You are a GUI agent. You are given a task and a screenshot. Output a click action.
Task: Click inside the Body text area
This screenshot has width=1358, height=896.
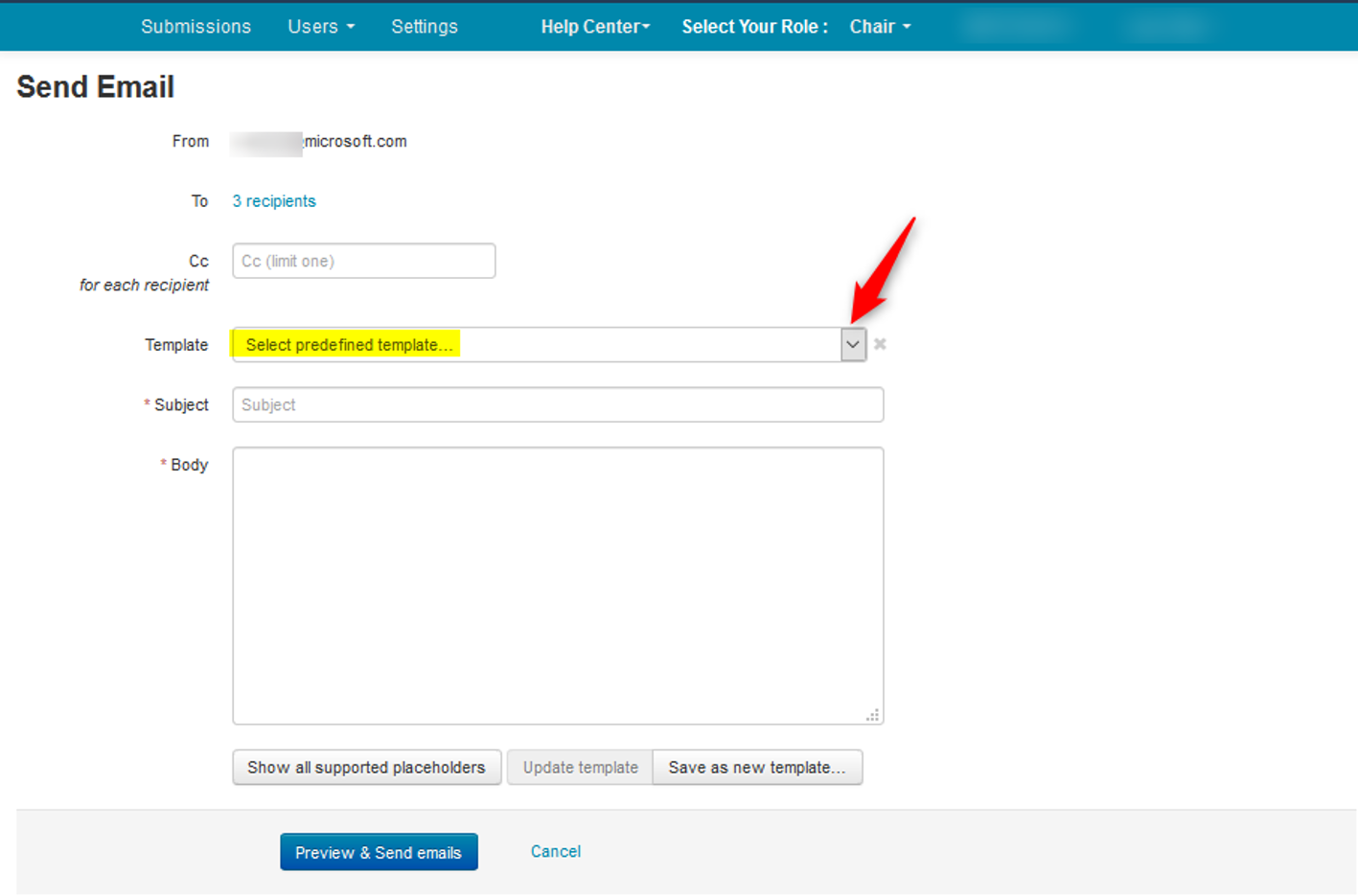click(558, 586)
